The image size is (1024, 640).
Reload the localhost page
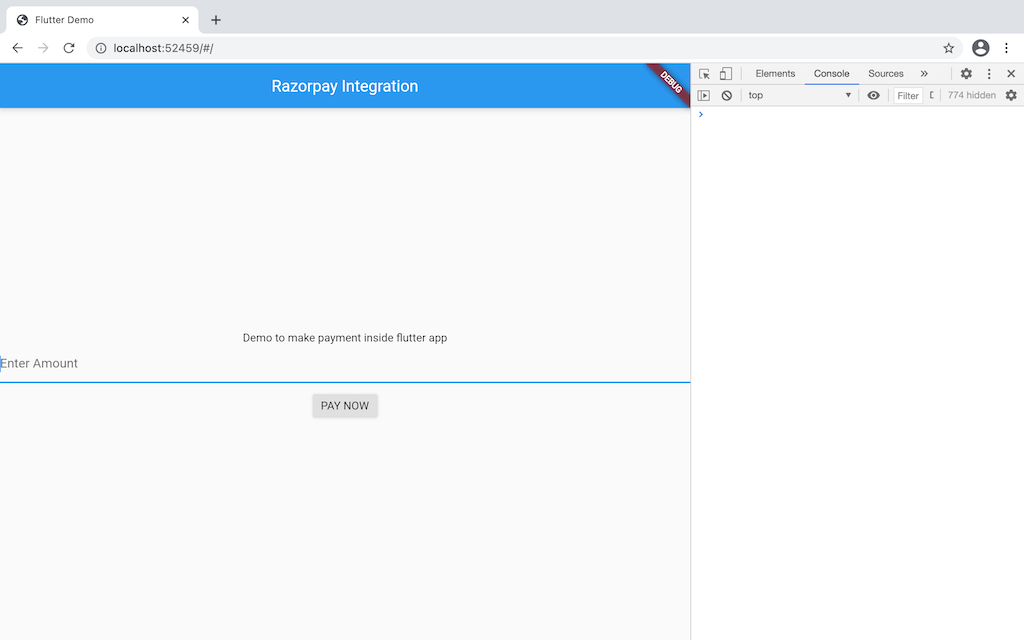click(x=69, y=48)
